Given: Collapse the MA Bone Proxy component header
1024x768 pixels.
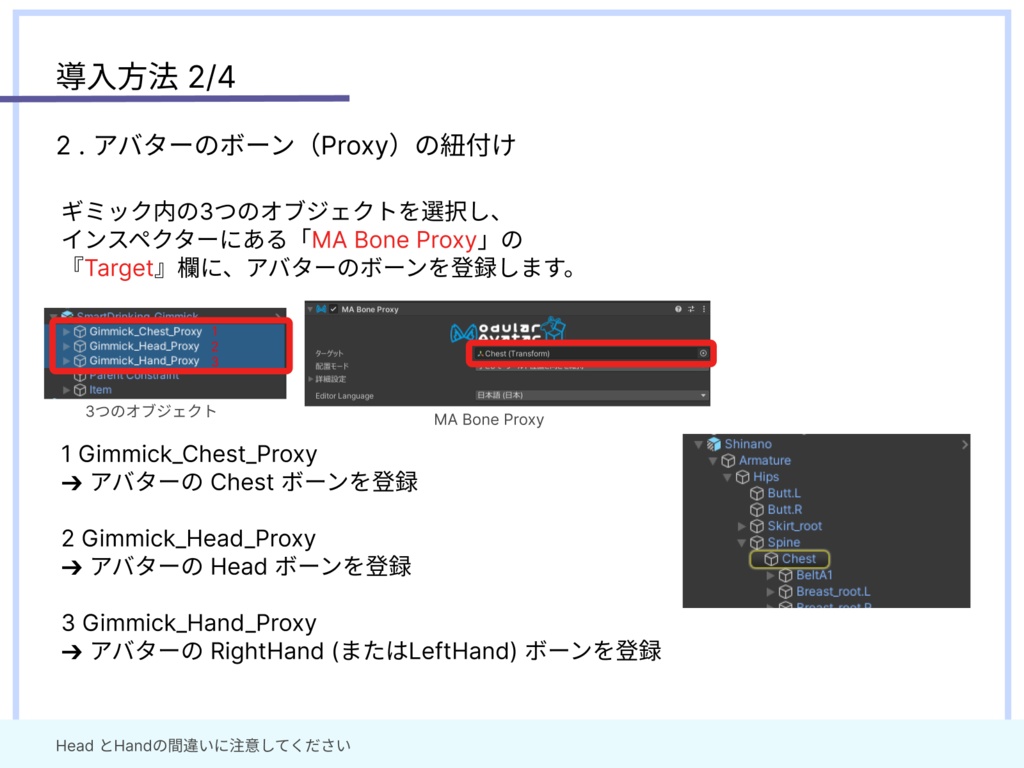Looking at the screenshot, I should [x=310, y=309].
